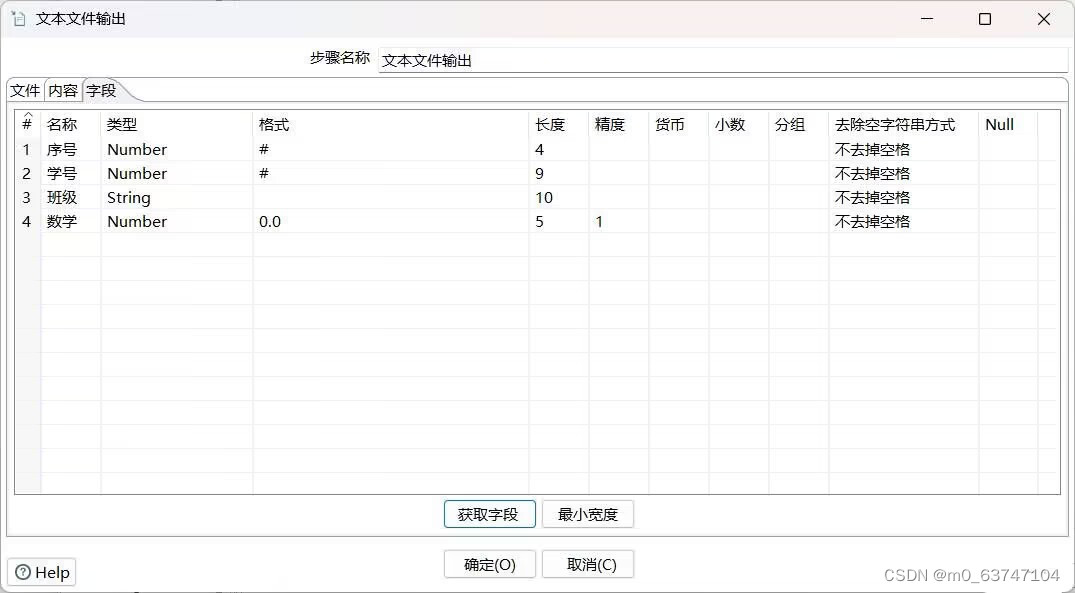Click the String type cell for 班级

[176, 197]
